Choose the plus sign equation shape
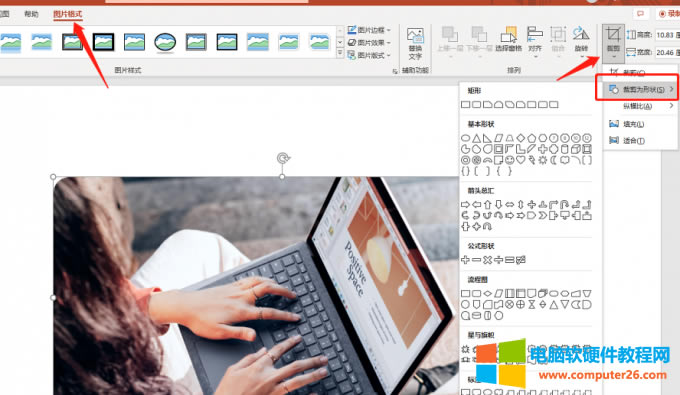This screenshot has width=680, height=395. 465,260
